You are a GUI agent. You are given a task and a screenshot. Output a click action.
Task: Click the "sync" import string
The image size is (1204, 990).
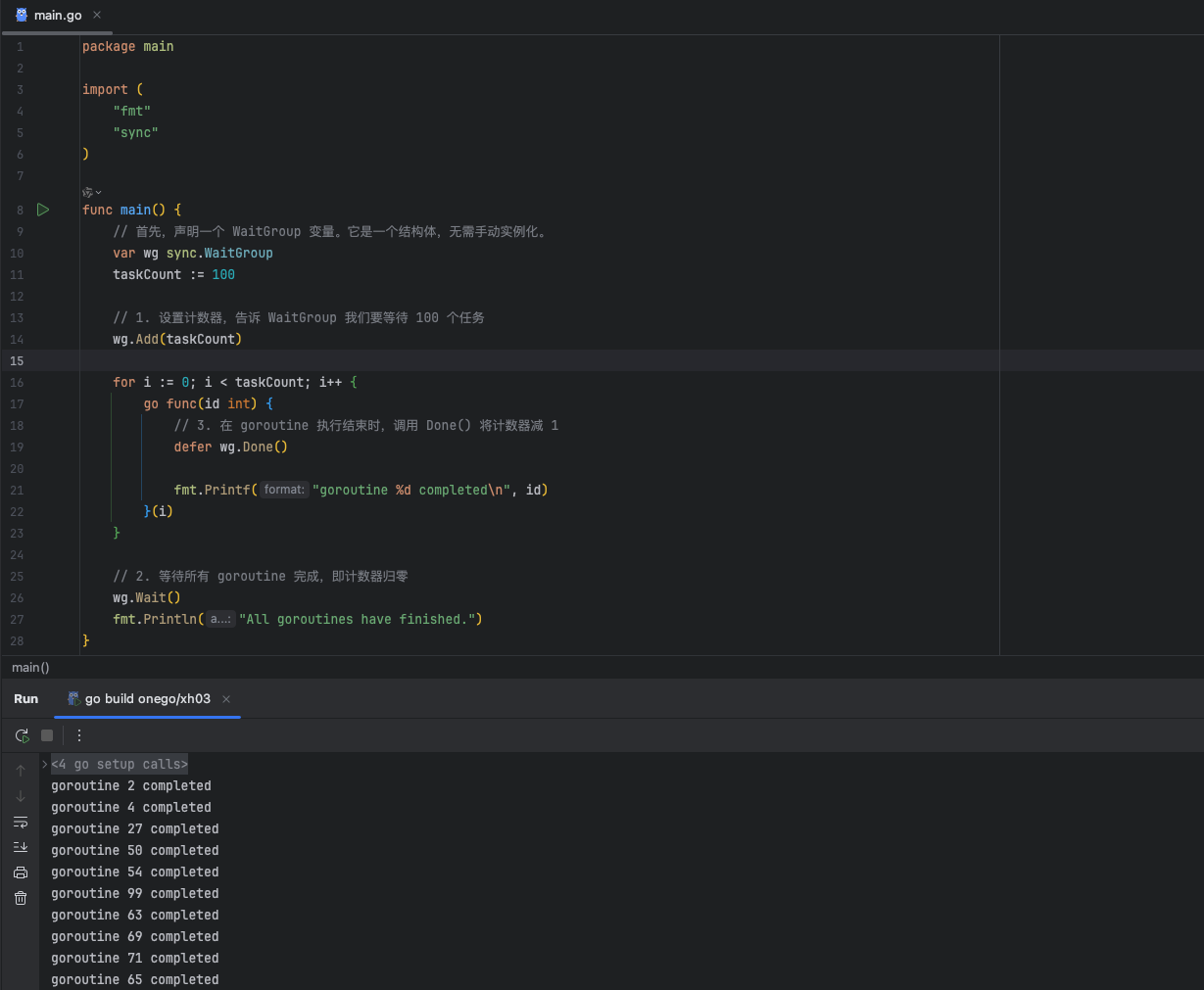pyautogui.click(x=135, y=132)
